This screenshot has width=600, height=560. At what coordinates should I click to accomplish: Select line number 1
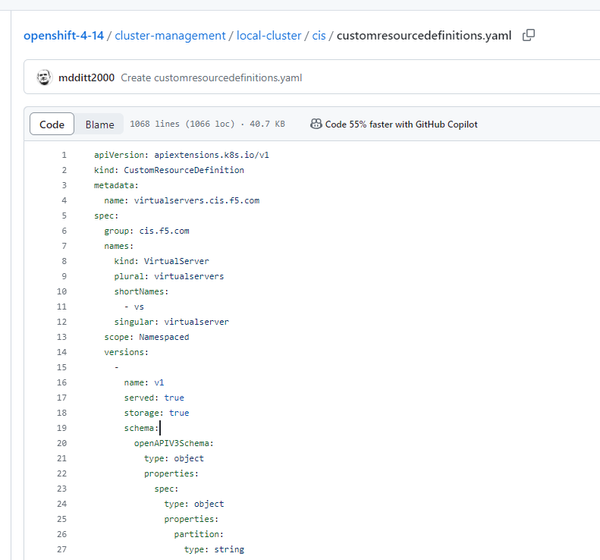tap(64, 155)
